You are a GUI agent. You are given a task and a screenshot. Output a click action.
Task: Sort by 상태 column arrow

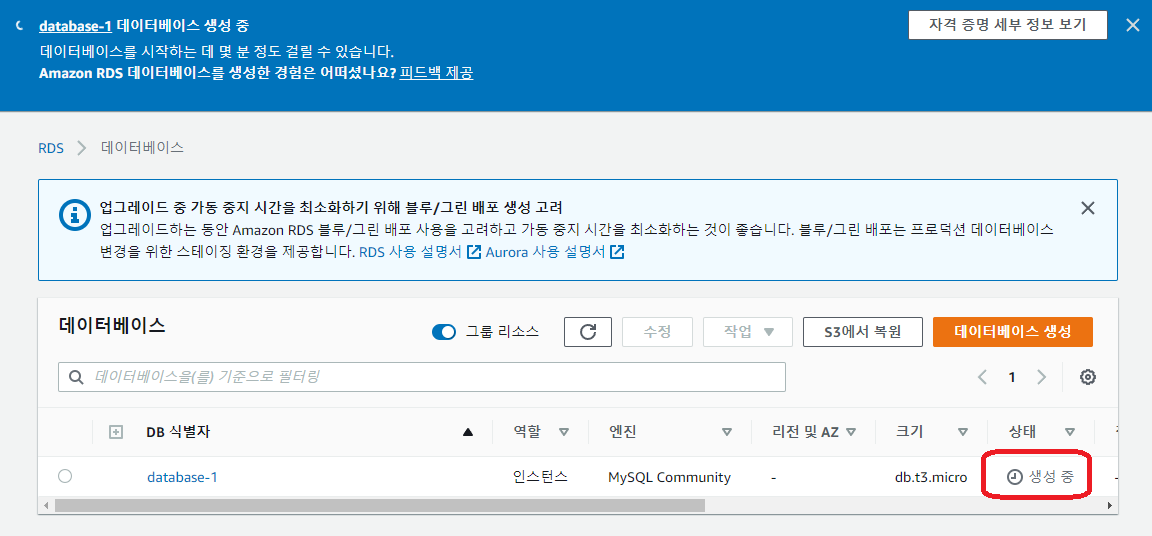click(x=1070, y=432)
